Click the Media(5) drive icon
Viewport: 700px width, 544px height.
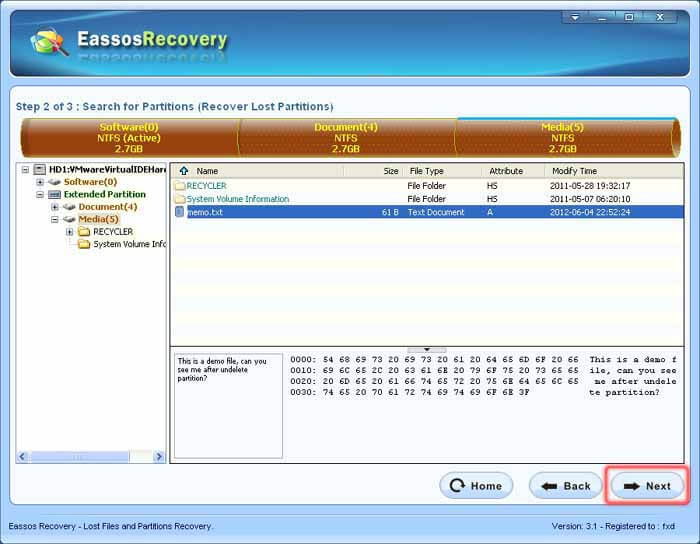[x=69, y=220]
